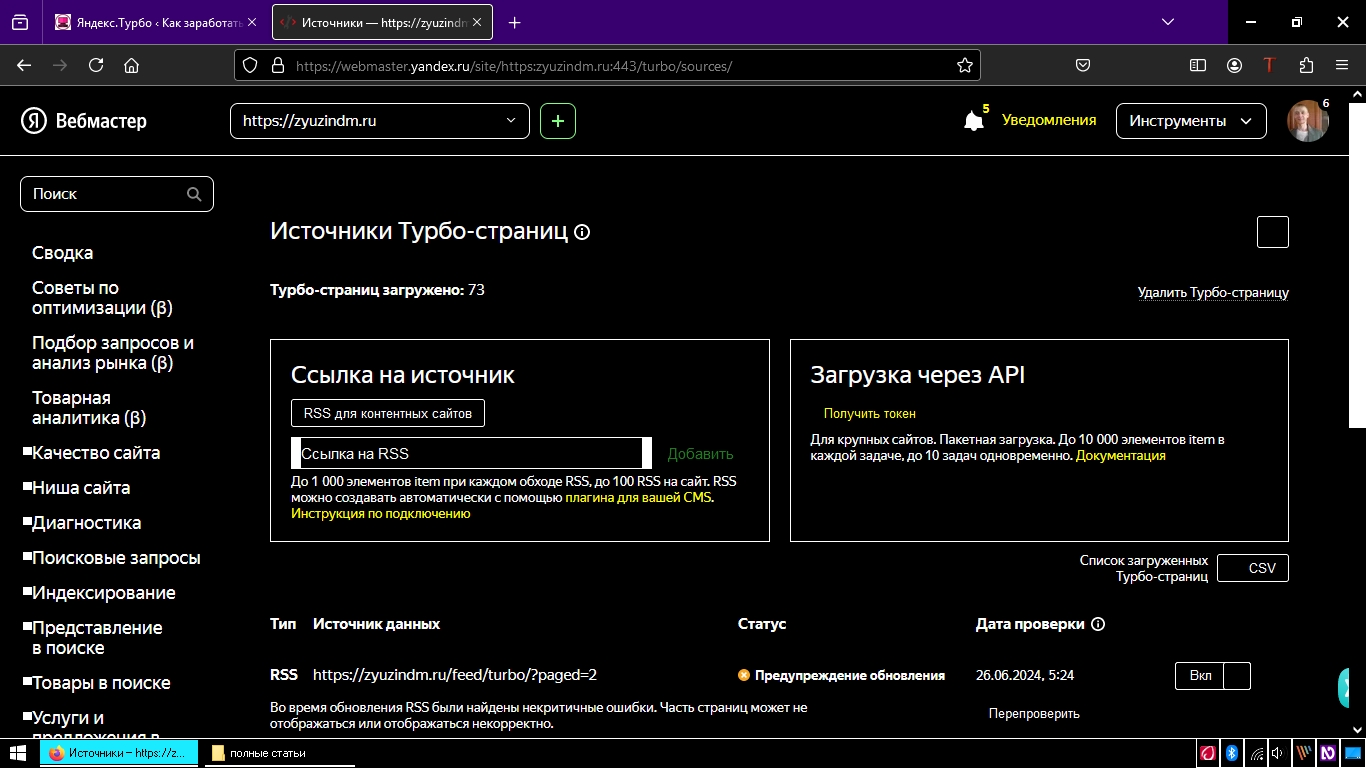This screenshot has width=1366, height=768.
Task: Open tracking protection shield in address bar
Action: [250, 65]
